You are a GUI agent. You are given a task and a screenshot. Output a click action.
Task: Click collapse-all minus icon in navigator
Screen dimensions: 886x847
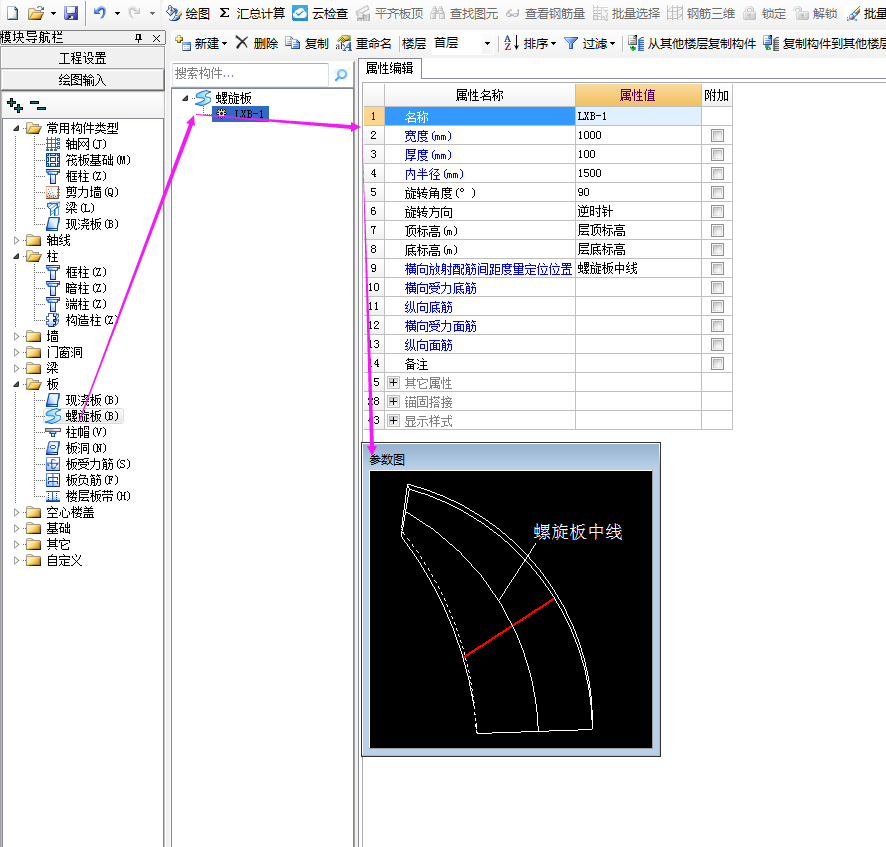tap(38, 105)
